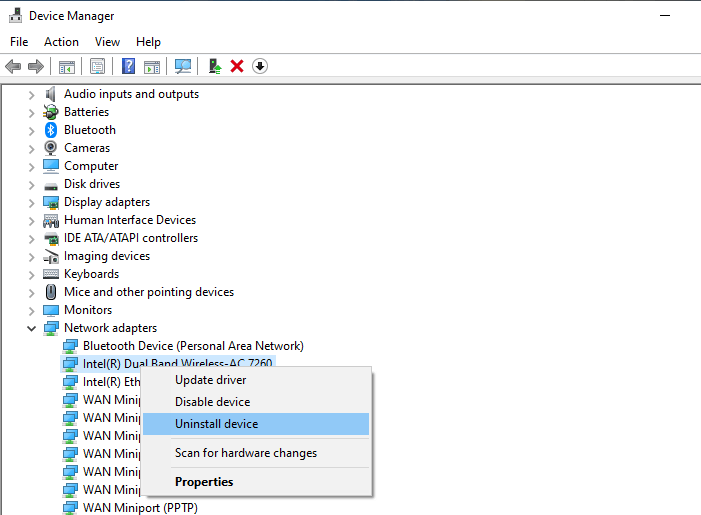Viewport: 701px width, 515px height.
Task: Open the File menu
Action: click(19, 42)
